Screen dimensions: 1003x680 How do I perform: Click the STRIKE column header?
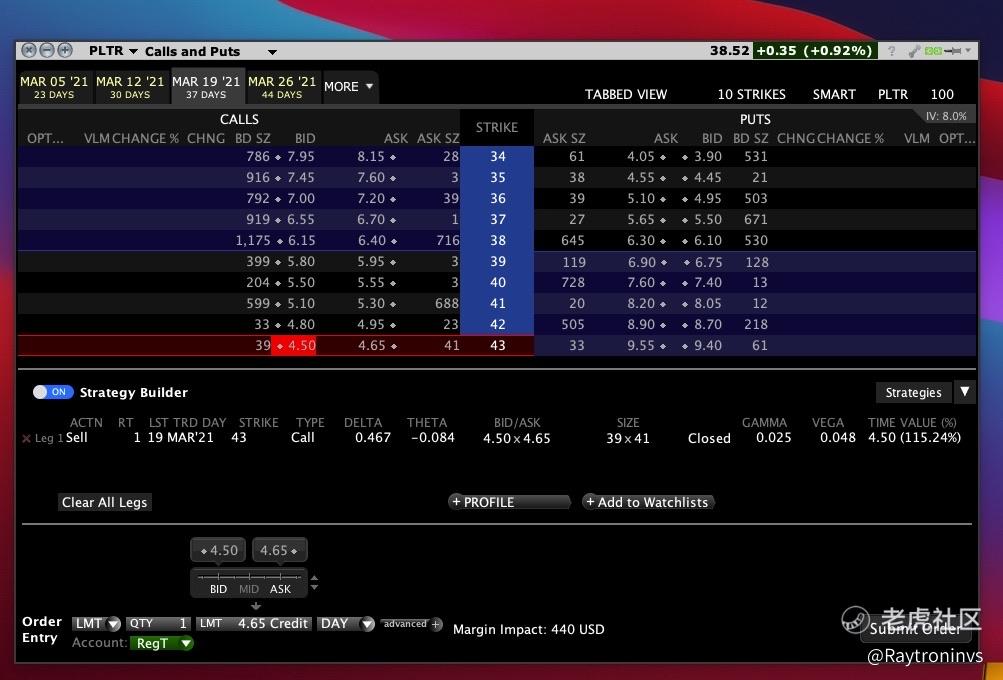pos(497,128)
